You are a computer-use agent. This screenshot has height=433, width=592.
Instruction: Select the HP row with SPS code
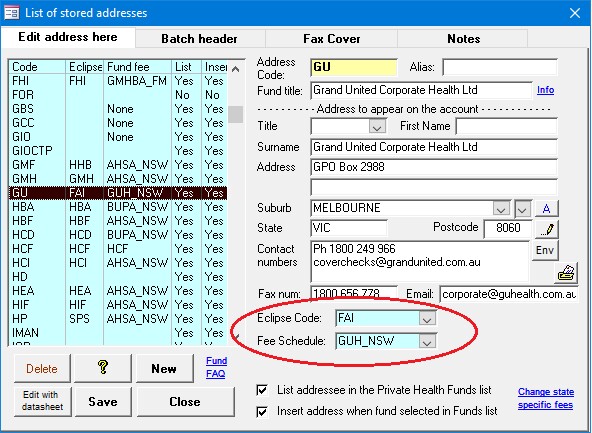pyautogui.click(x=118, y=318)
